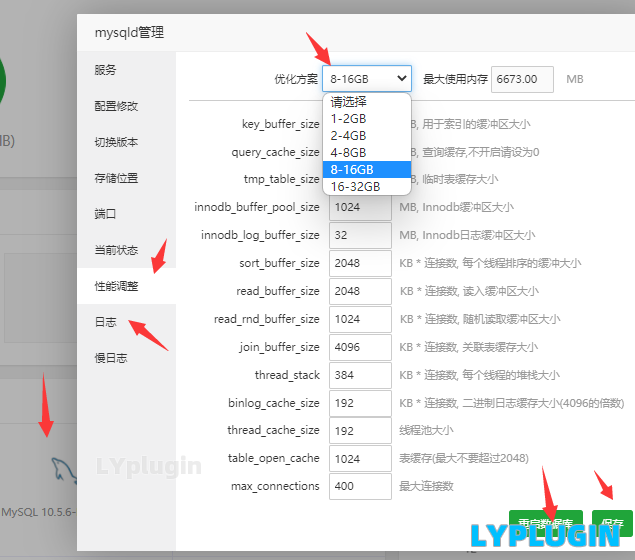635x560 pixels.
Task: Edit the thread_cache_size input field
Action: [360, 431]
